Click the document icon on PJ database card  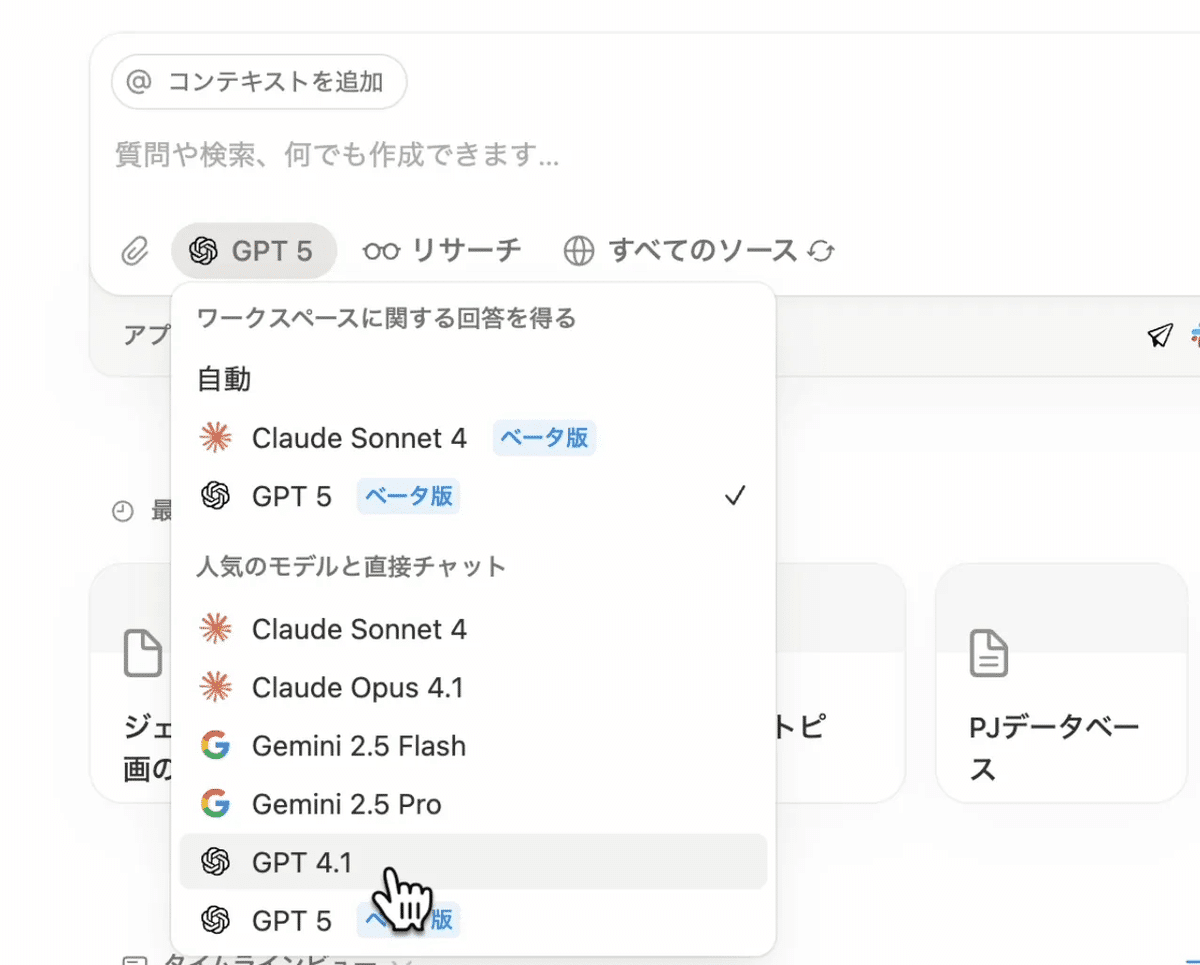pos(989,653)
